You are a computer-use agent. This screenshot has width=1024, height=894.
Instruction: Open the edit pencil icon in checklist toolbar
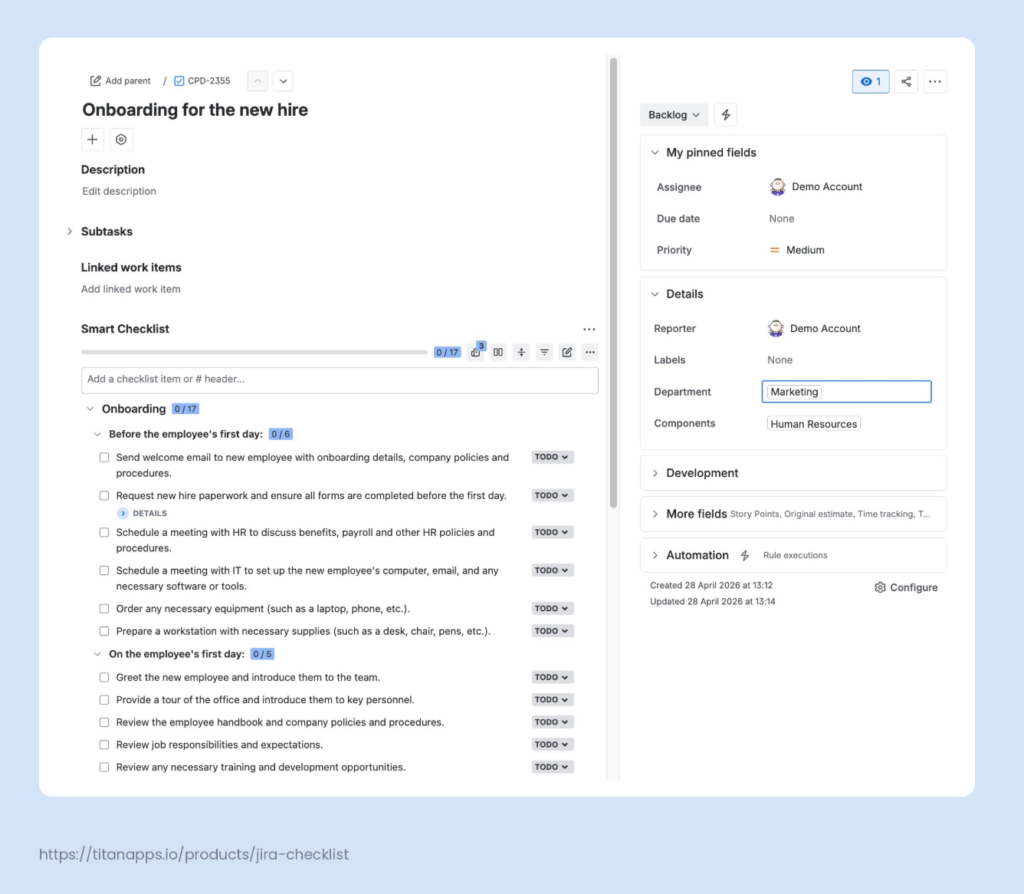(x=567, y=352)
